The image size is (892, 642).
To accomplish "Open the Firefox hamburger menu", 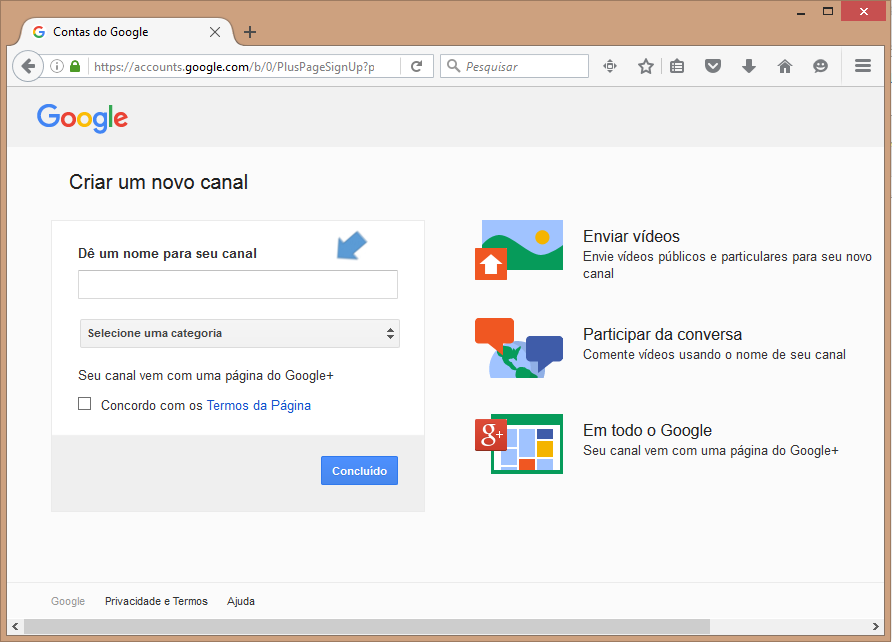I will pos(863,66).
